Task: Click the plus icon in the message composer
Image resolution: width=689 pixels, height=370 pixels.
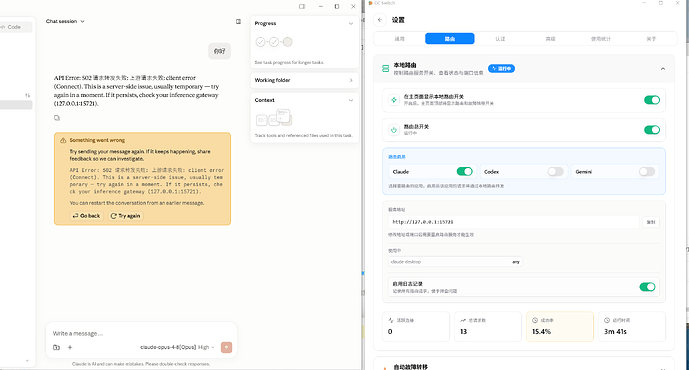Action: pyautogui.click(x=69, y=347)
